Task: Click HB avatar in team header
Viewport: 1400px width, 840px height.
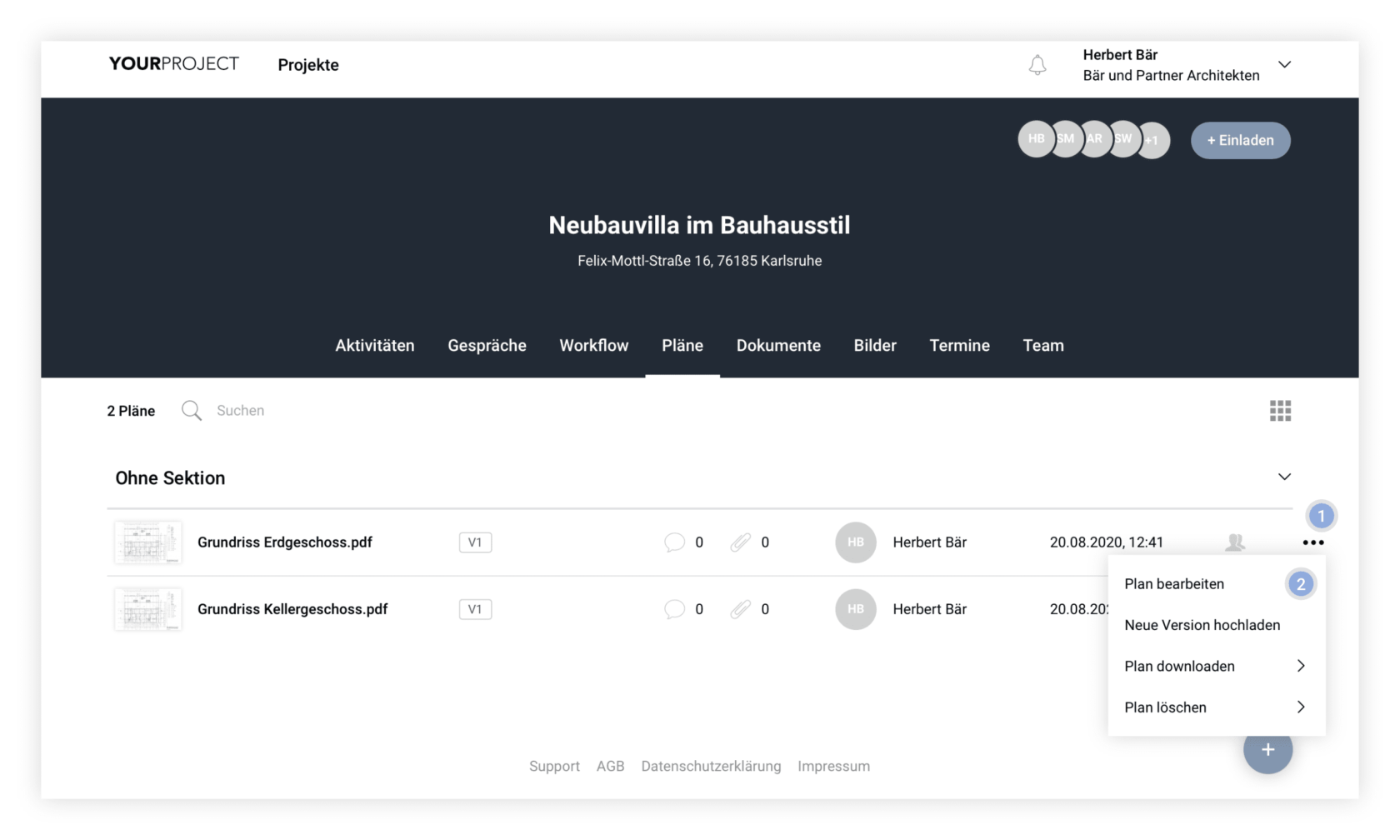Action: tap(1036, 139)
